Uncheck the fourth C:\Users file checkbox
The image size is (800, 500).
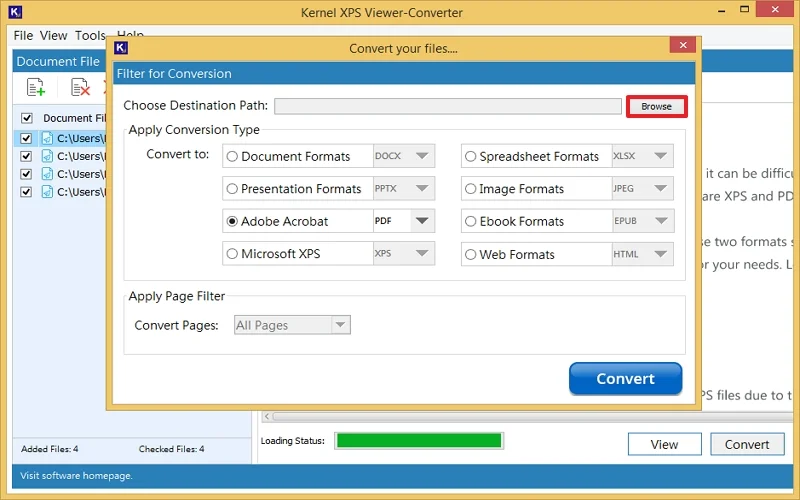pos(26,192)
